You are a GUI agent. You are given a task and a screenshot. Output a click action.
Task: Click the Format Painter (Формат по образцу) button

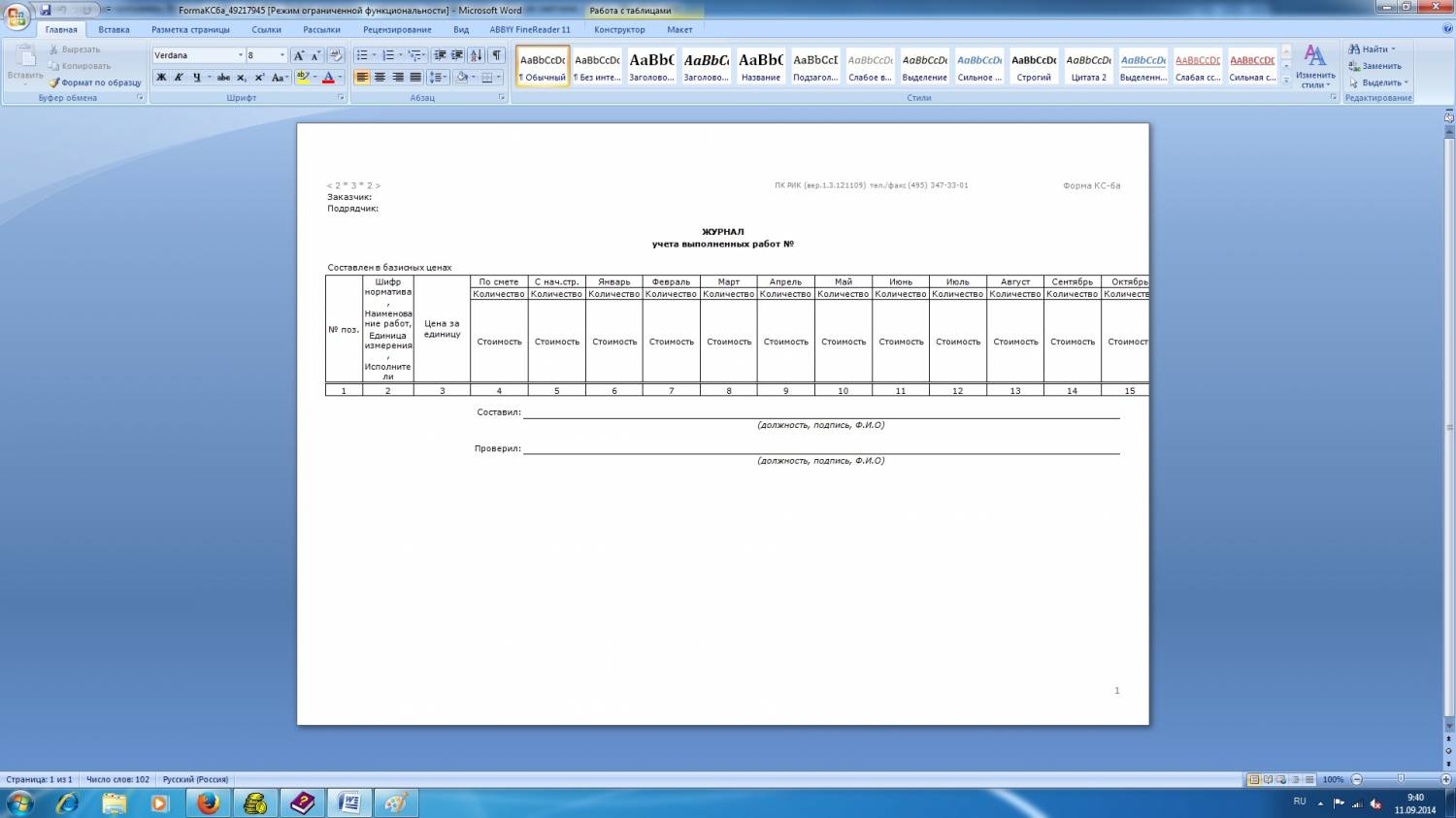(95, 83)
